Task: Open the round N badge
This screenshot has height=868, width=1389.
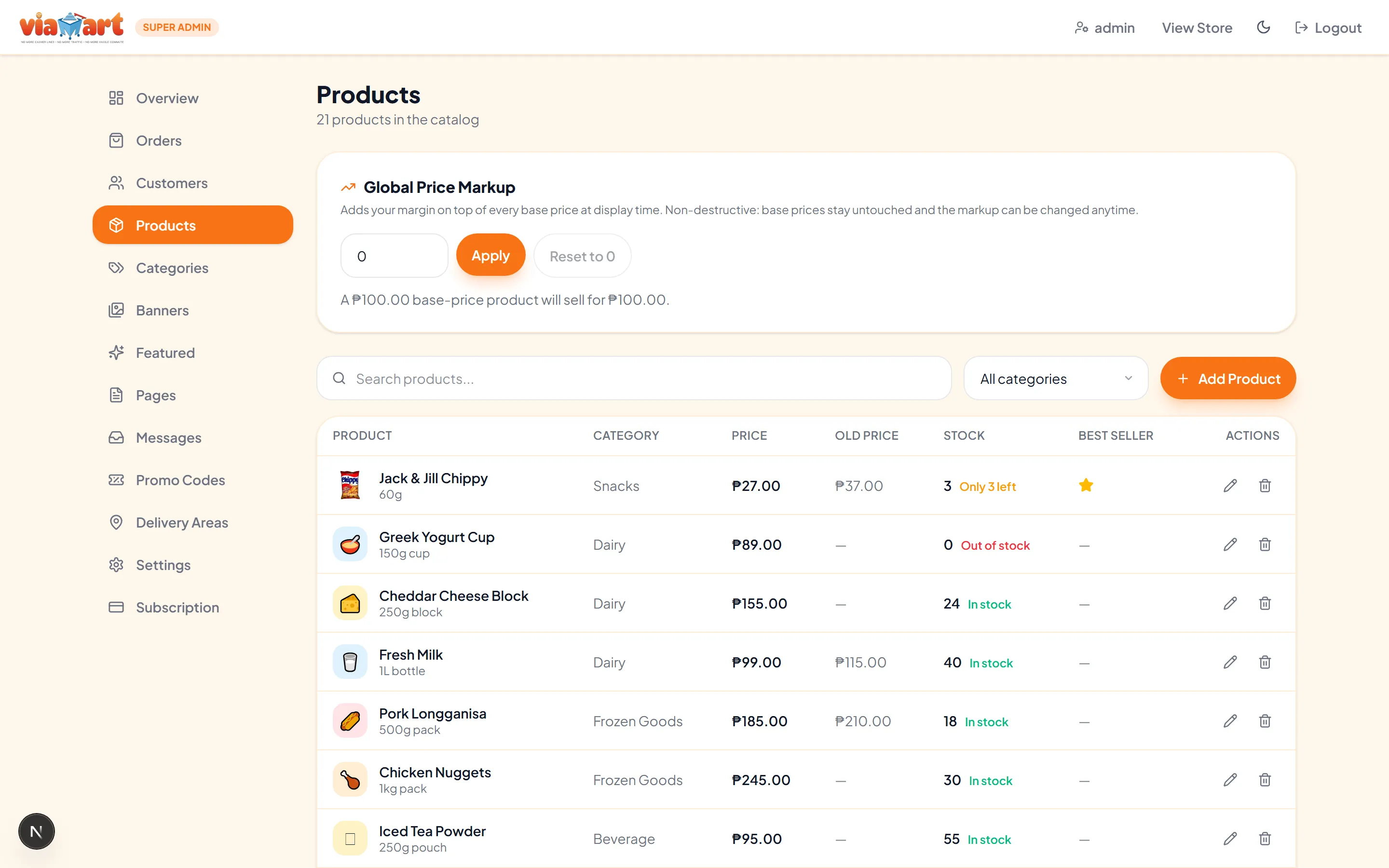Action: coord(36,831)
